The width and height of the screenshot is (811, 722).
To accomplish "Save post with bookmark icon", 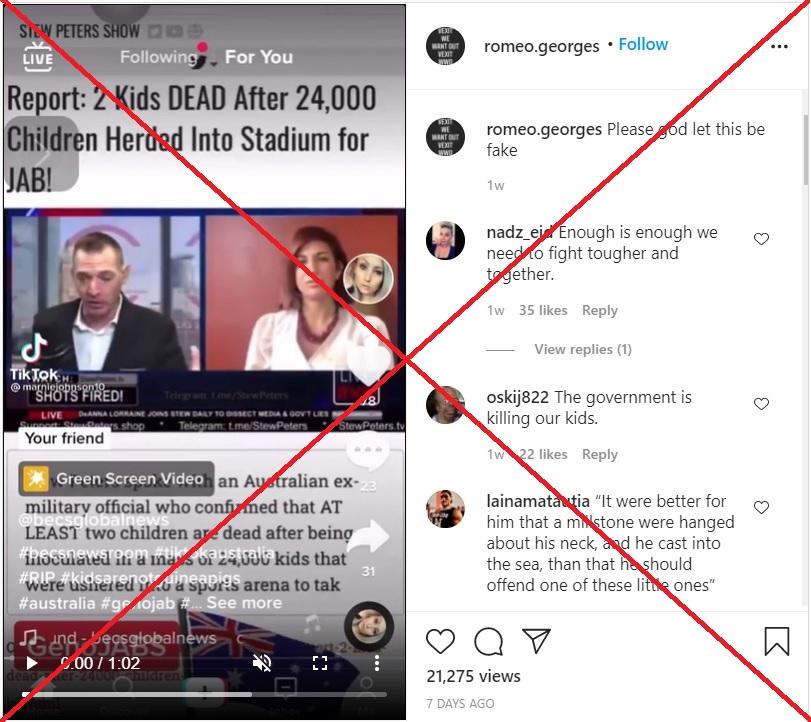I will (x=776, y=641).
